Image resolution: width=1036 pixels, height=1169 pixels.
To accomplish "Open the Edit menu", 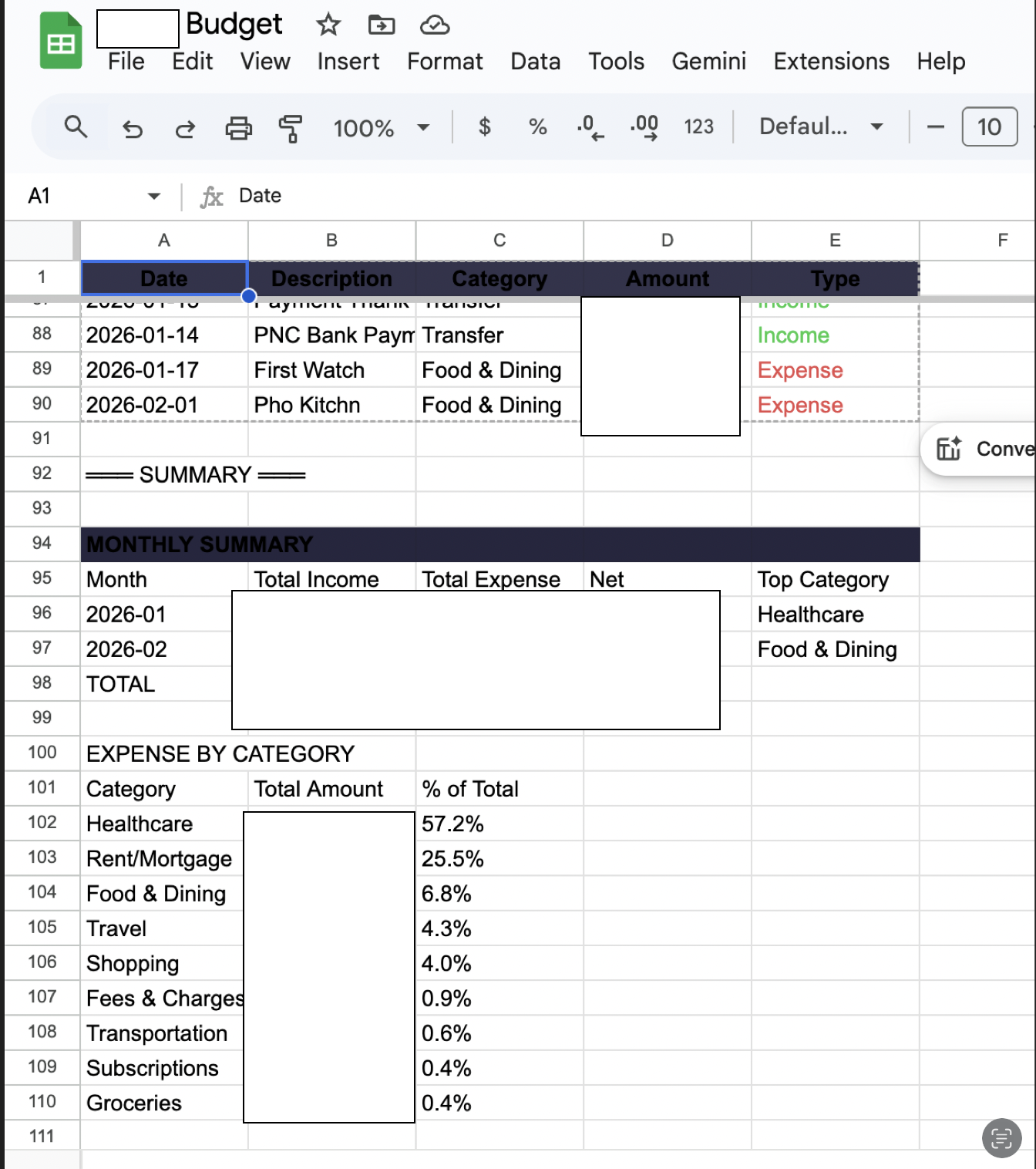I will pos(192,61).
